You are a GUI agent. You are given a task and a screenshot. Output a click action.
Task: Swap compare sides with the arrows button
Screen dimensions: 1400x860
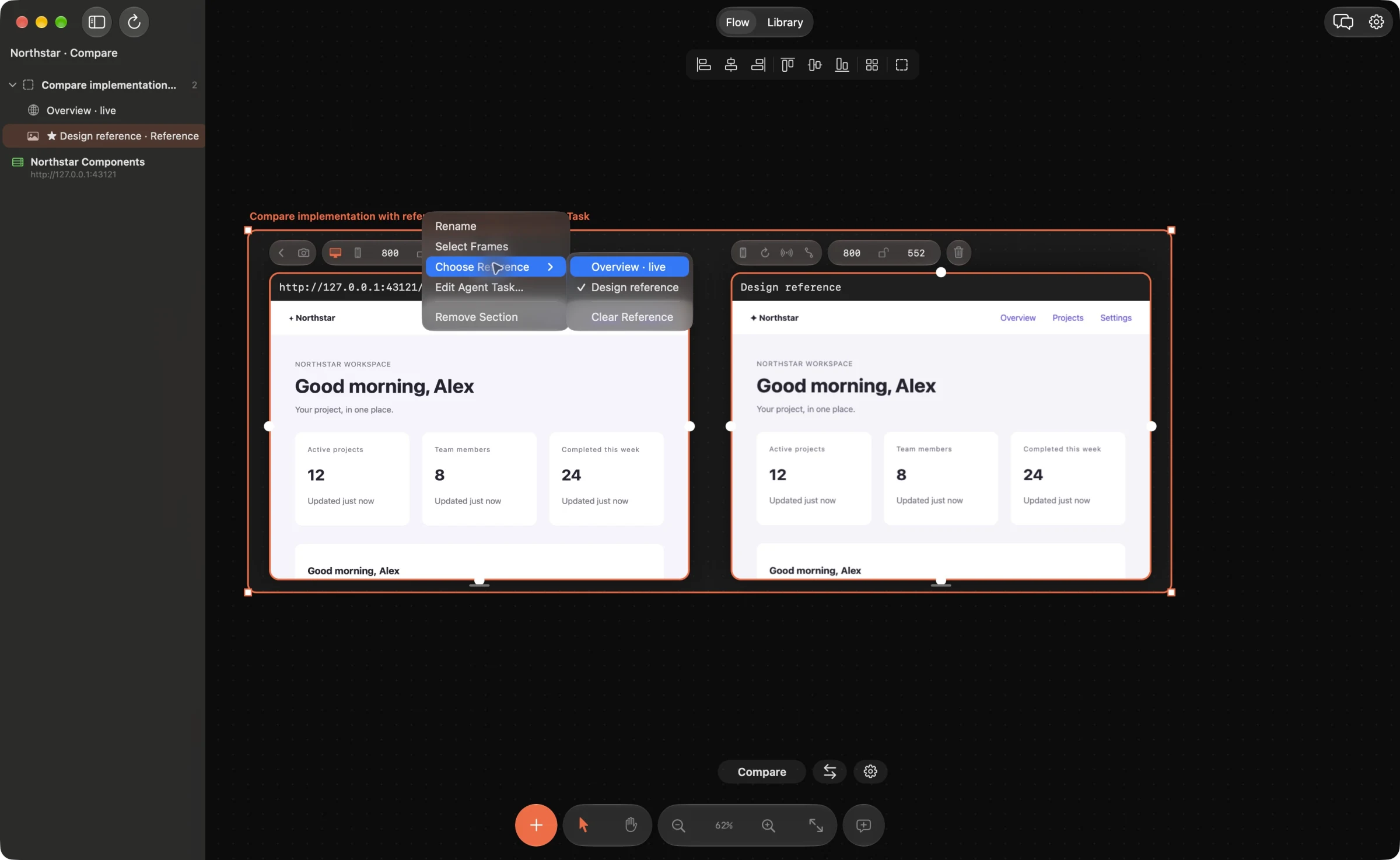point(829,771)
